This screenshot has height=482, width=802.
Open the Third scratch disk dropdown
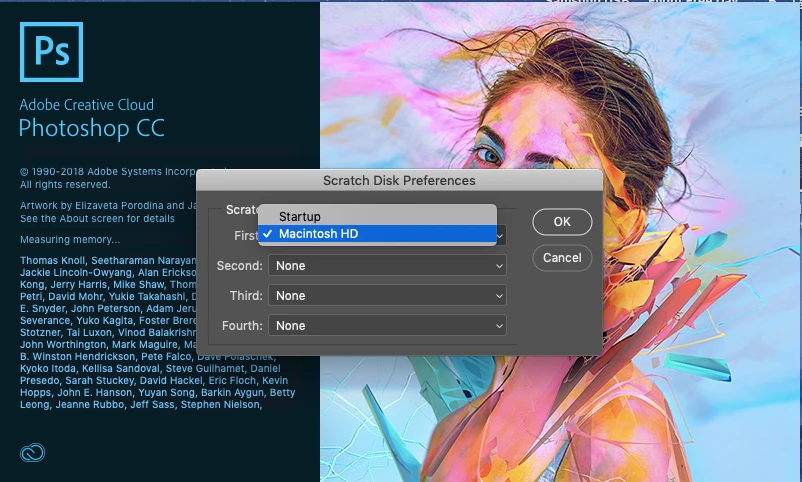click(x=387, y=295)
